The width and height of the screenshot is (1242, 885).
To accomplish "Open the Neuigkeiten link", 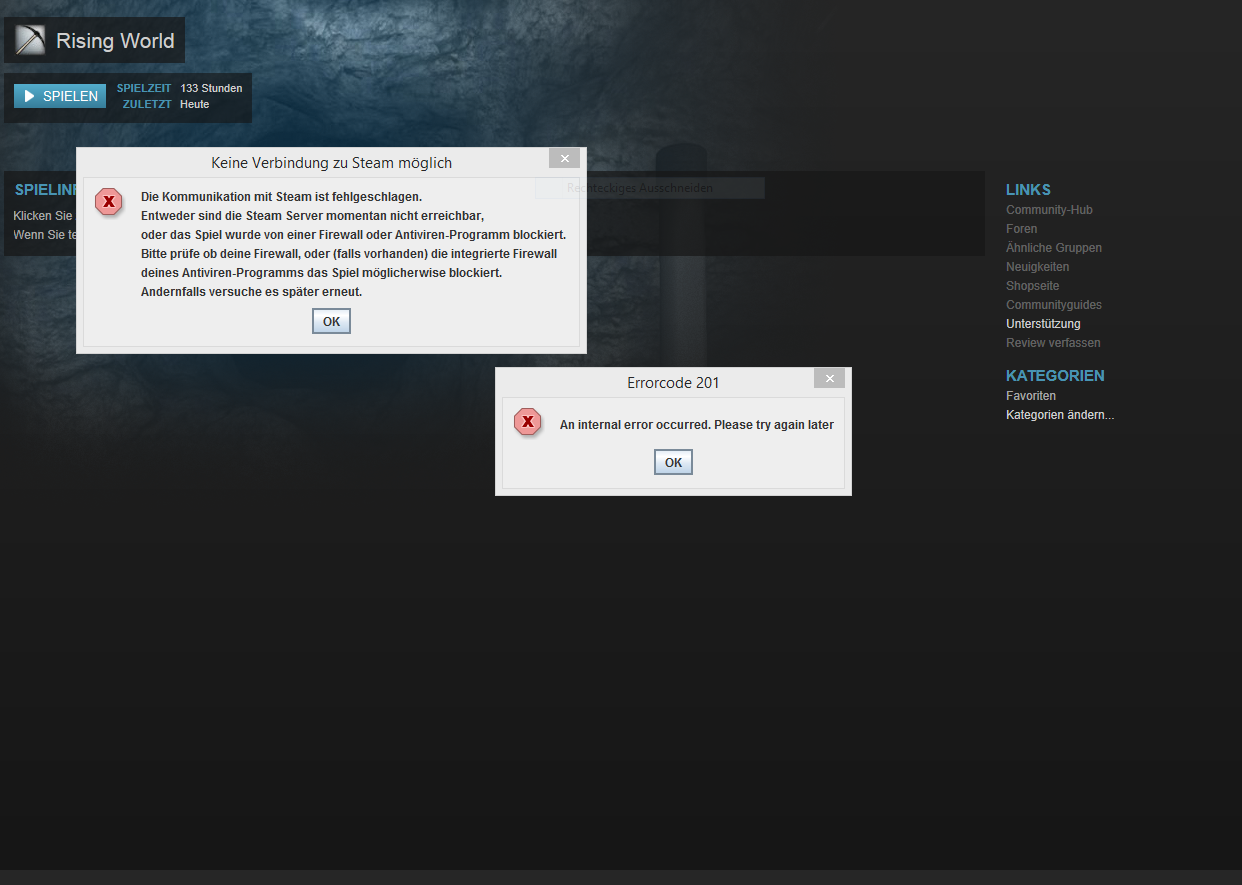I will pos(1037,267).
